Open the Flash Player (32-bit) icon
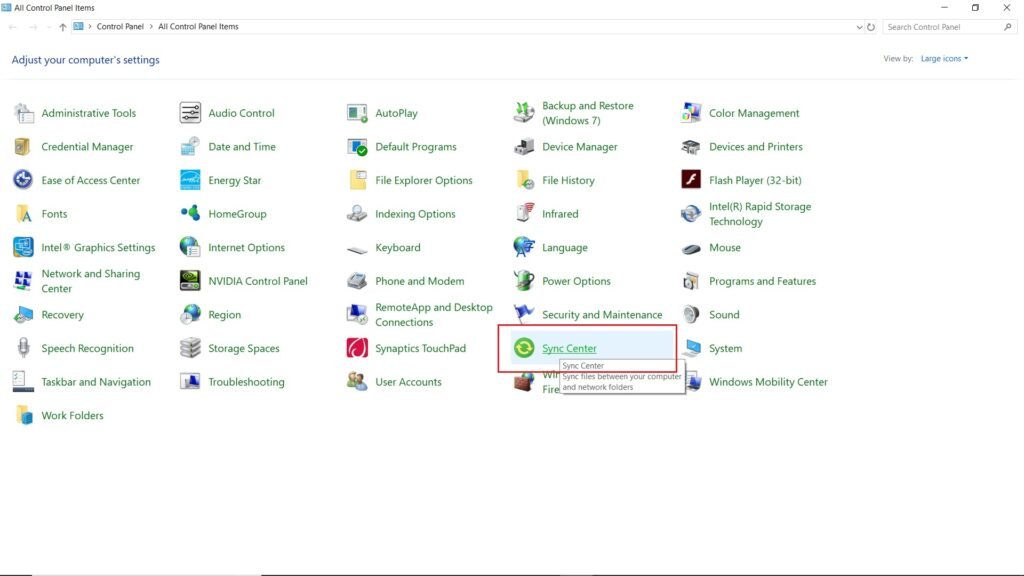Image resolution: width=1024 pixels, height=576 pixels. point(691,179)
